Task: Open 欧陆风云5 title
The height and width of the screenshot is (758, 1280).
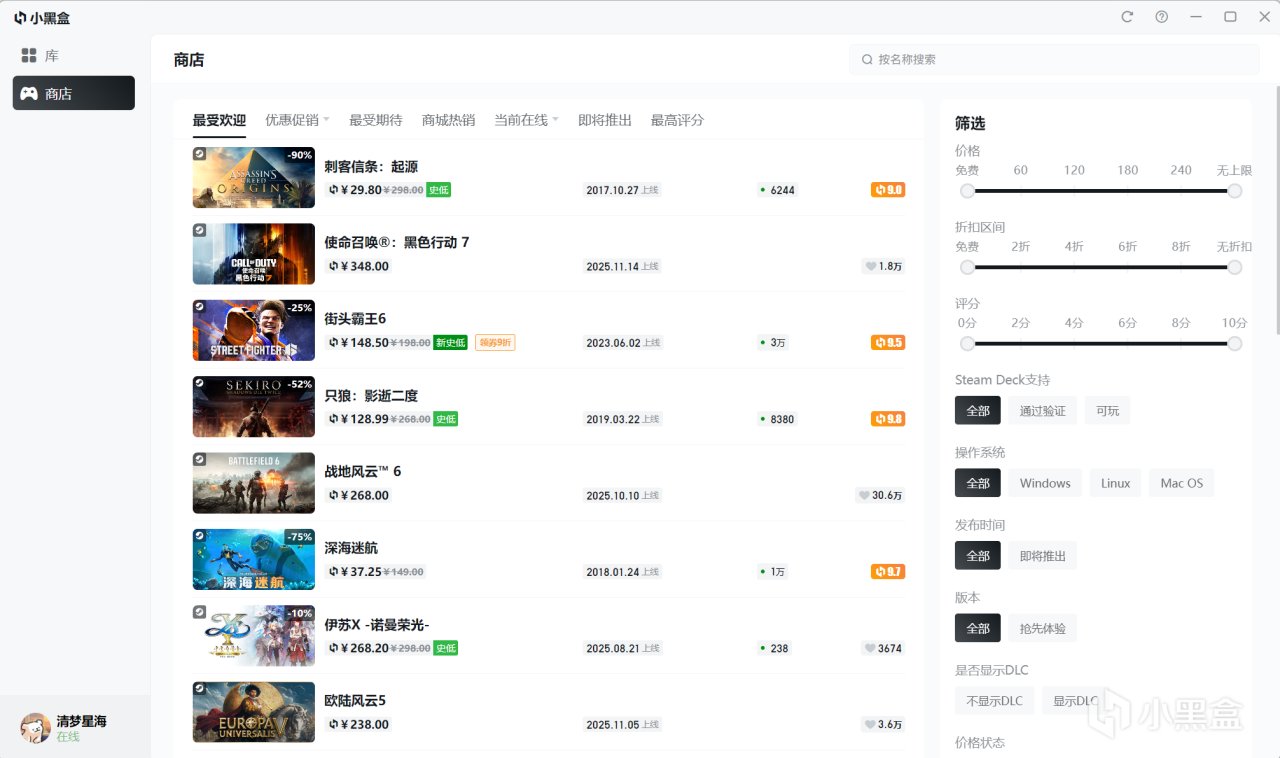Action: [x=355, y=700]
